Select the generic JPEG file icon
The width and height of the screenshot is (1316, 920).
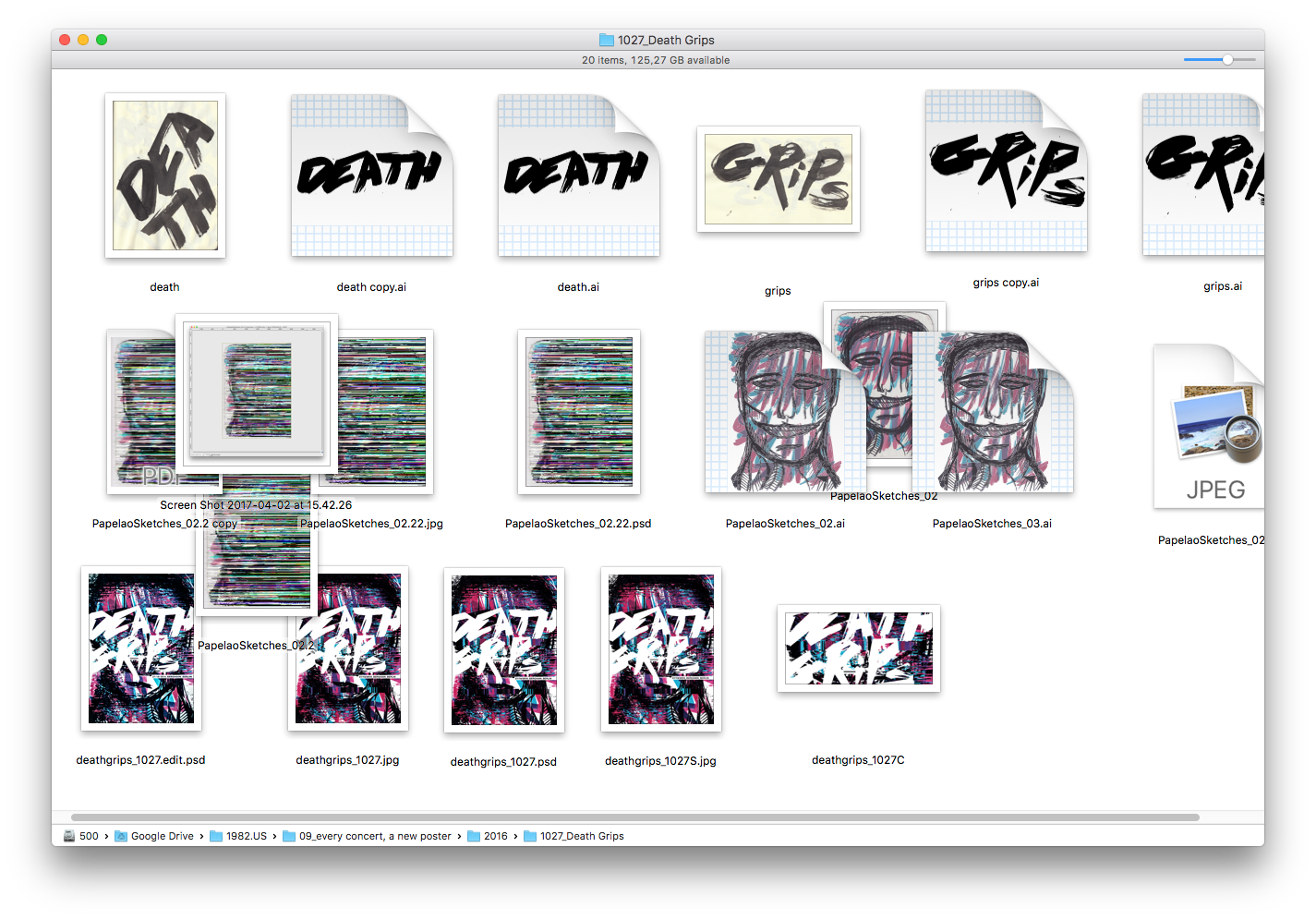(x=1209, y=427)
